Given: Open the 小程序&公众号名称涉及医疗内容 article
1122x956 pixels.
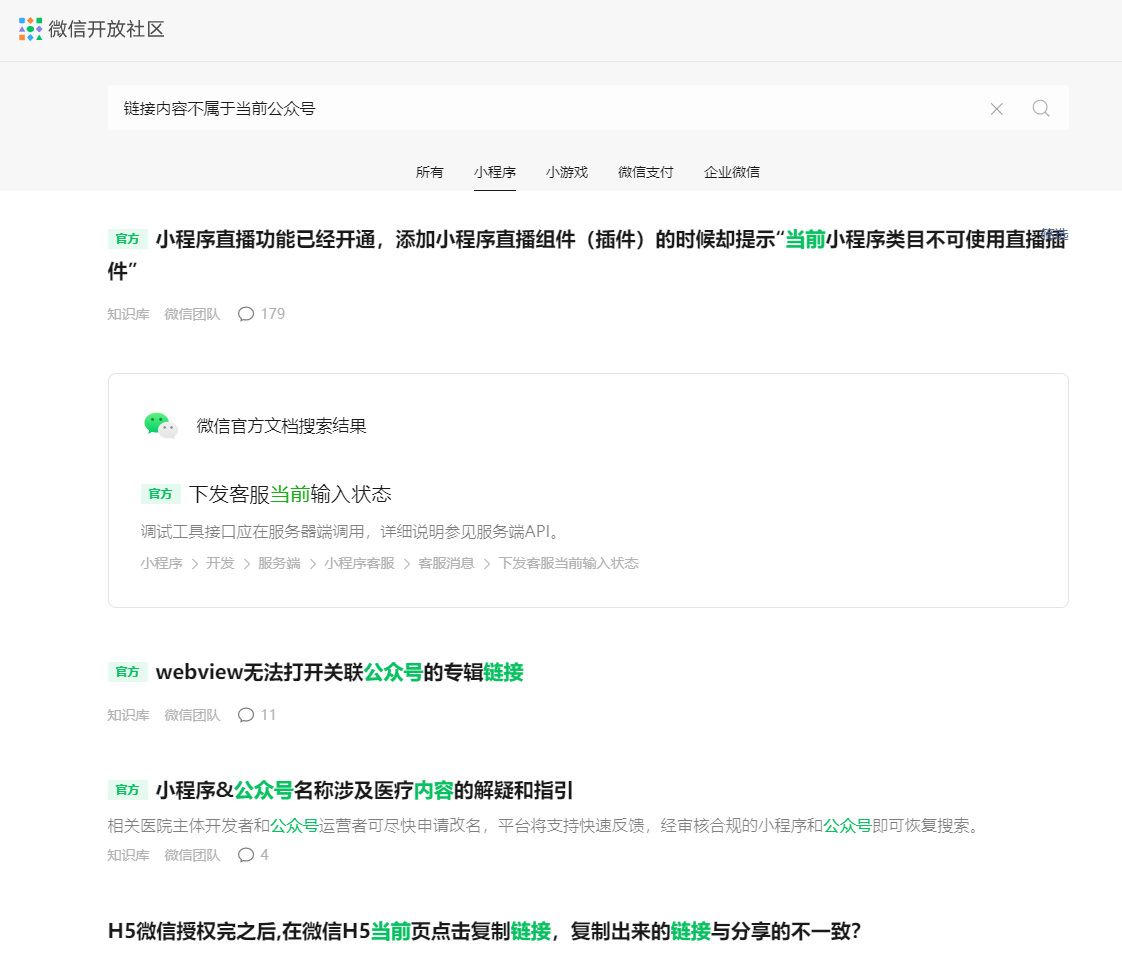Looking at the screenshot, I should (x=364, y=791).
